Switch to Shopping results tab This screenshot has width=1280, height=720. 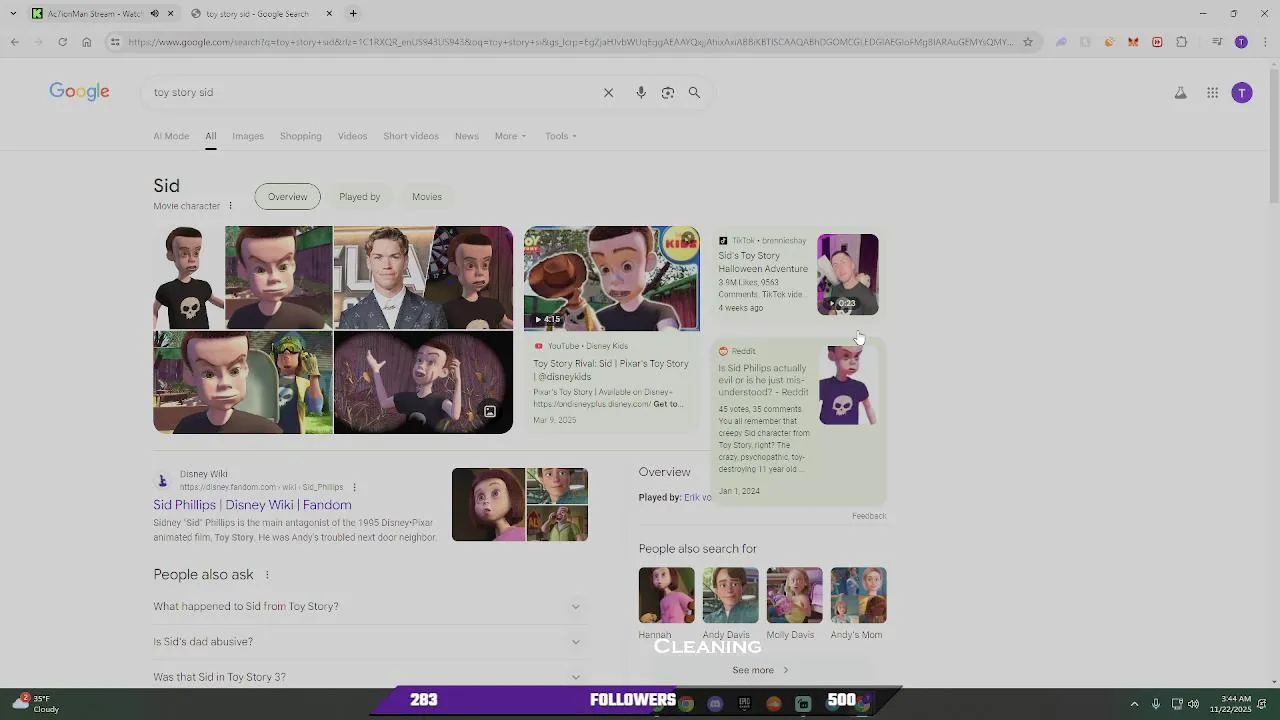coord(301,136)
